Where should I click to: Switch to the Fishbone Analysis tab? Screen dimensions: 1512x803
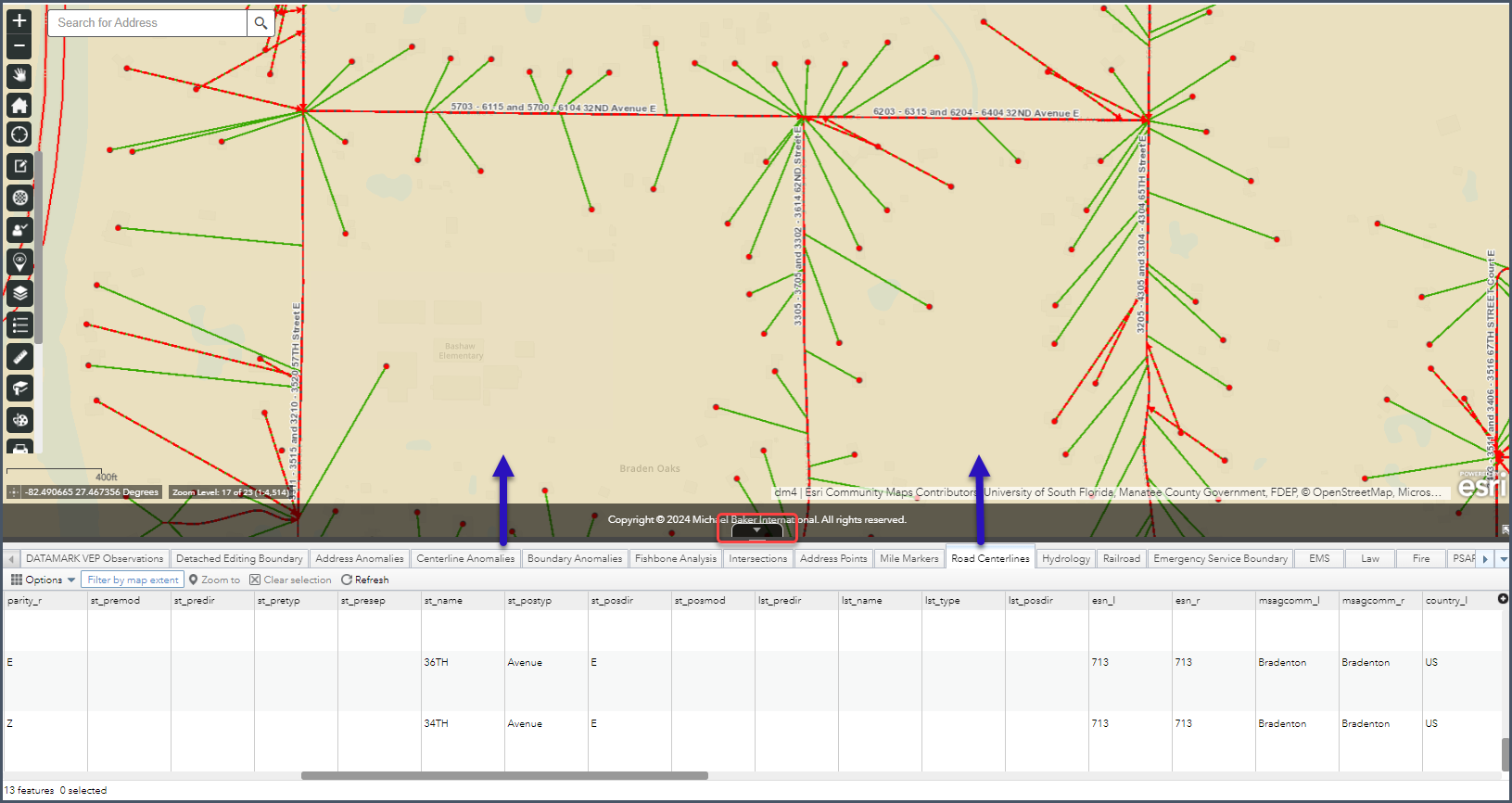coord(676,559)
